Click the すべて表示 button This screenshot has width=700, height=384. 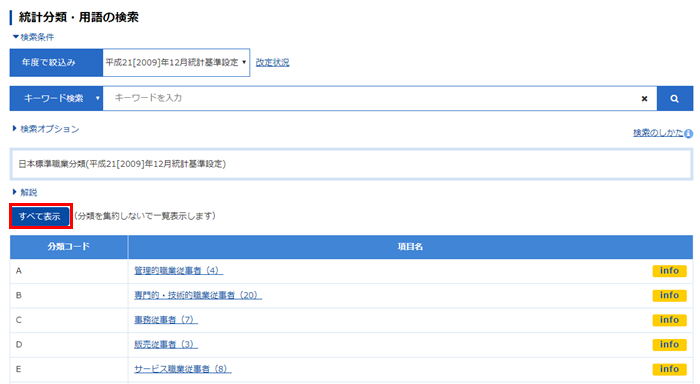point(40,217)
